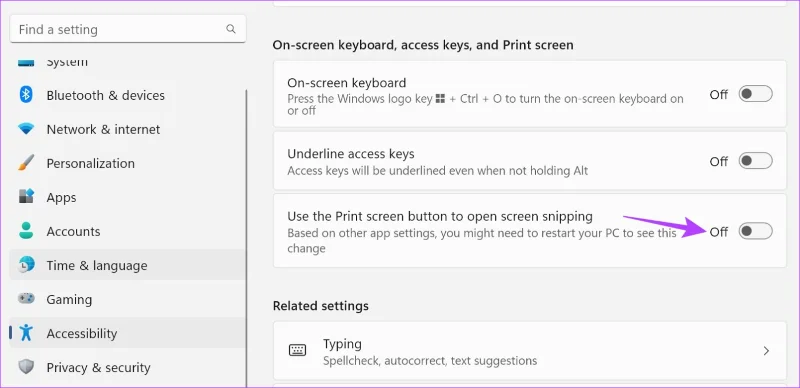Click the Bluetooth icon in the sidebar
Image resolution: width=800 pixels, height=388 pixels.
(26, 95)
